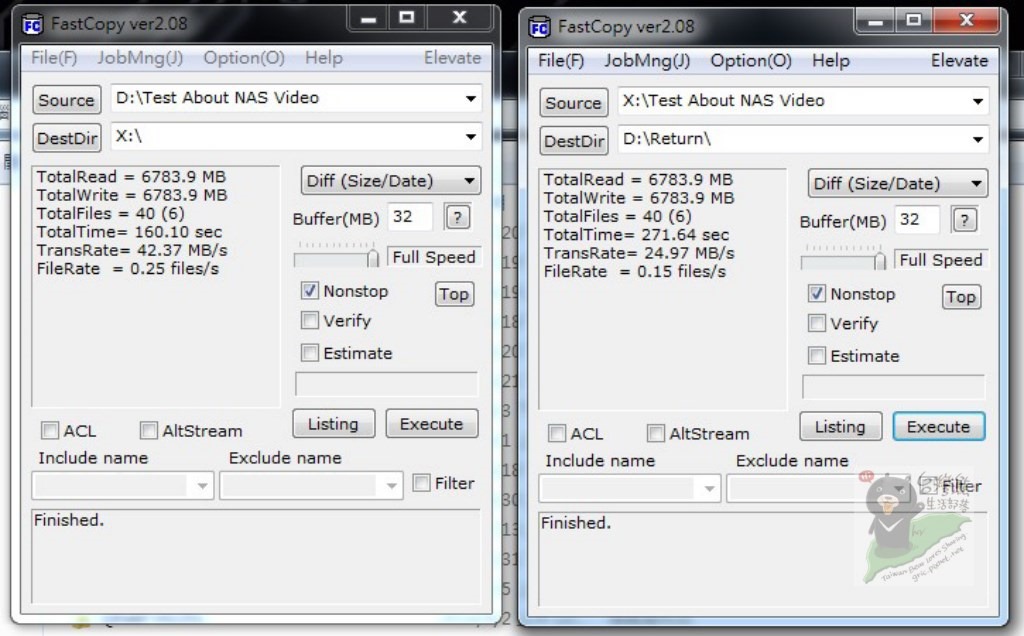The image size is (1024, 636).
Task: Maximize the right FastCopy window
Action: (x=914, y=21)
